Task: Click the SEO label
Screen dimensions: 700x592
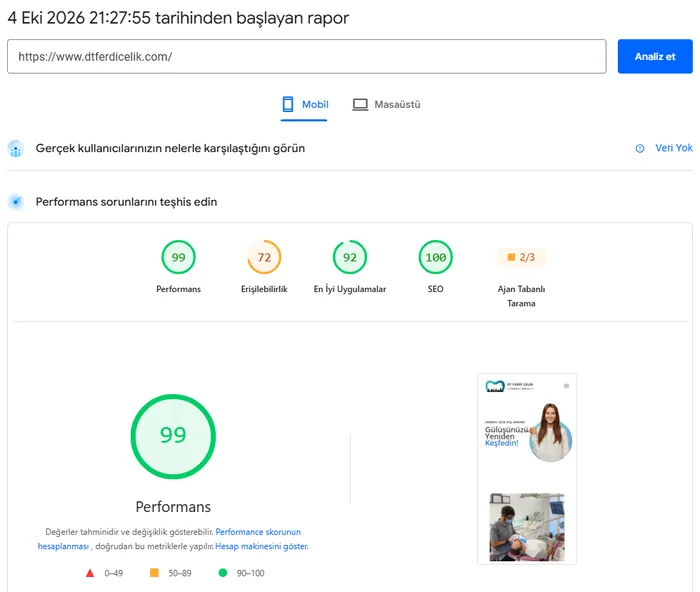Action: click(435, 289)
